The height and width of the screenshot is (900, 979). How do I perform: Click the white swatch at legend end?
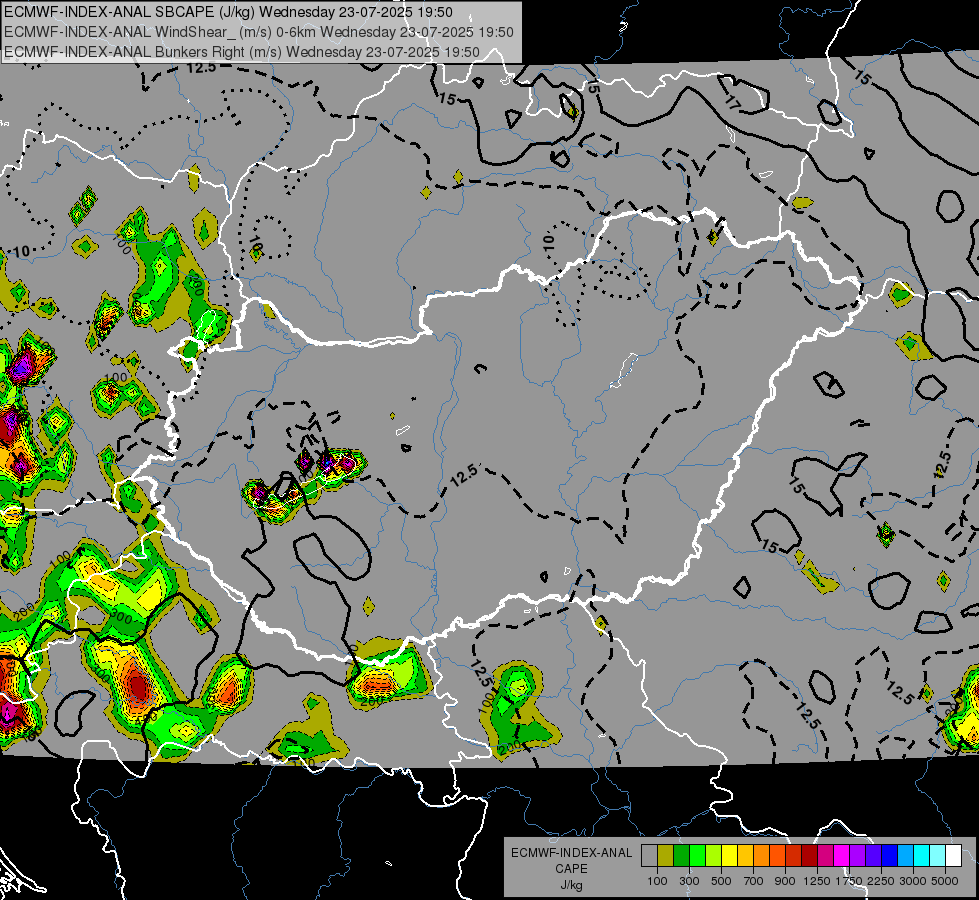tap(953, 856)
